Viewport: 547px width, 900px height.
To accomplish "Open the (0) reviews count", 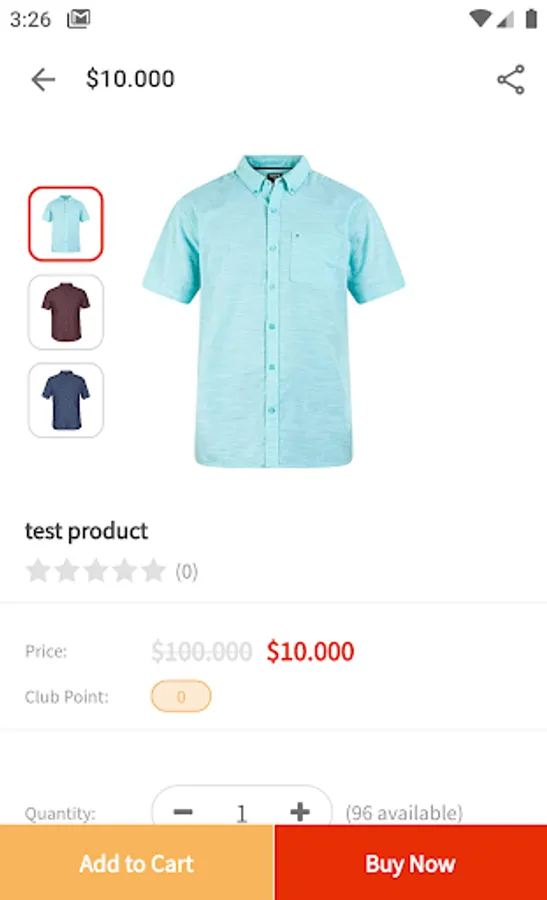I will 187,572.
